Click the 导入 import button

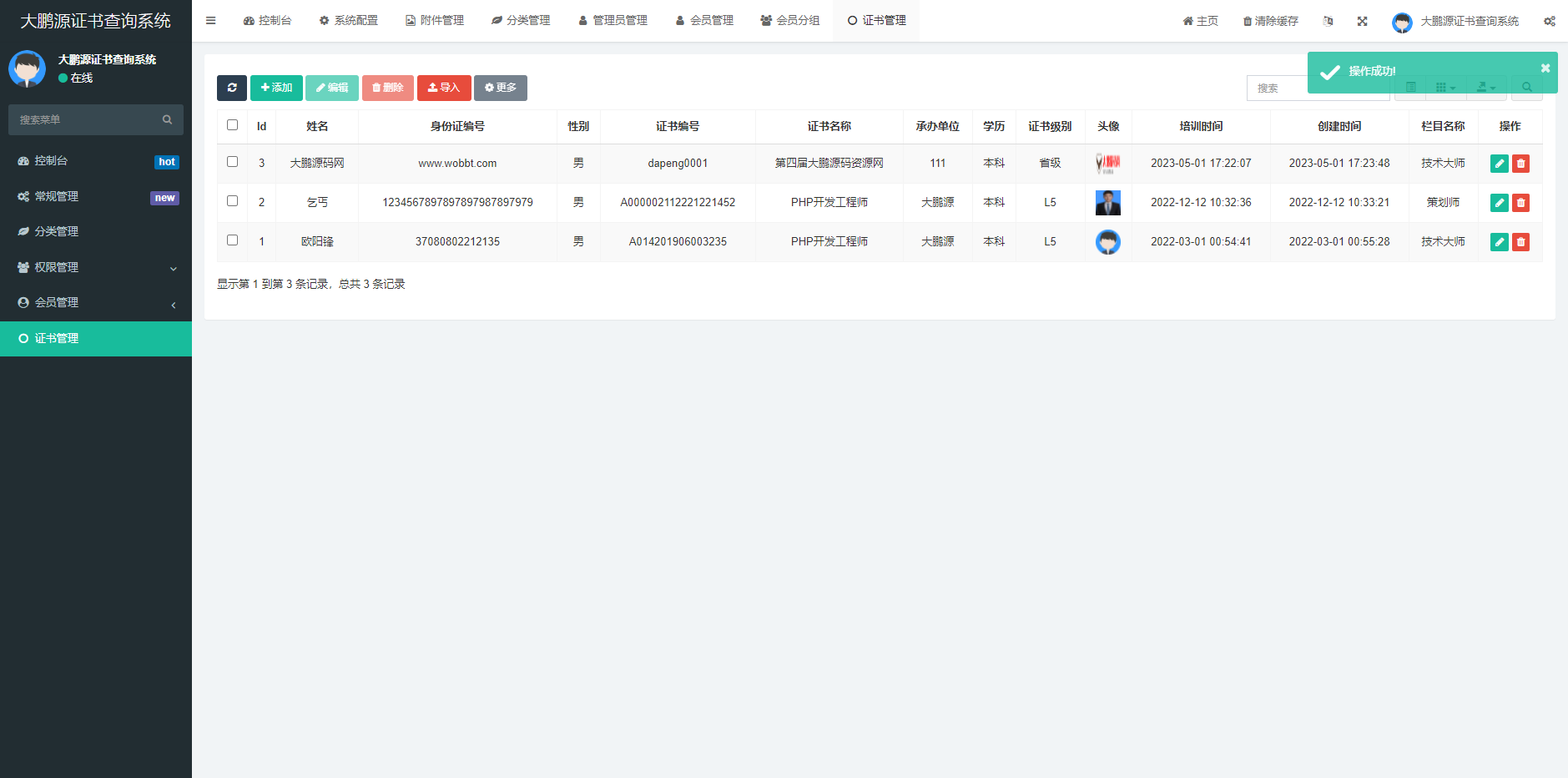444,88
